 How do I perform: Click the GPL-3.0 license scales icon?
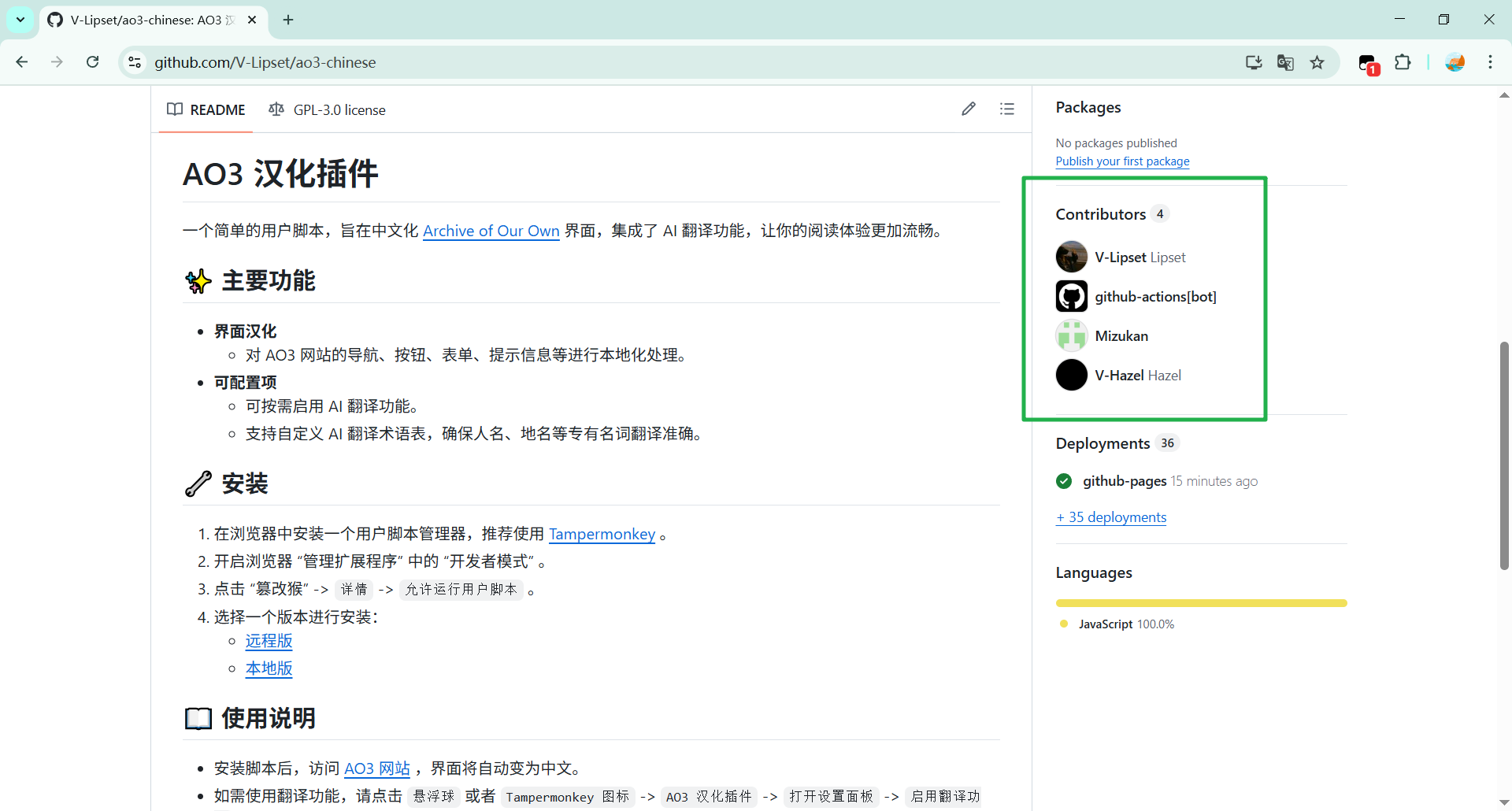coord(276,109)
